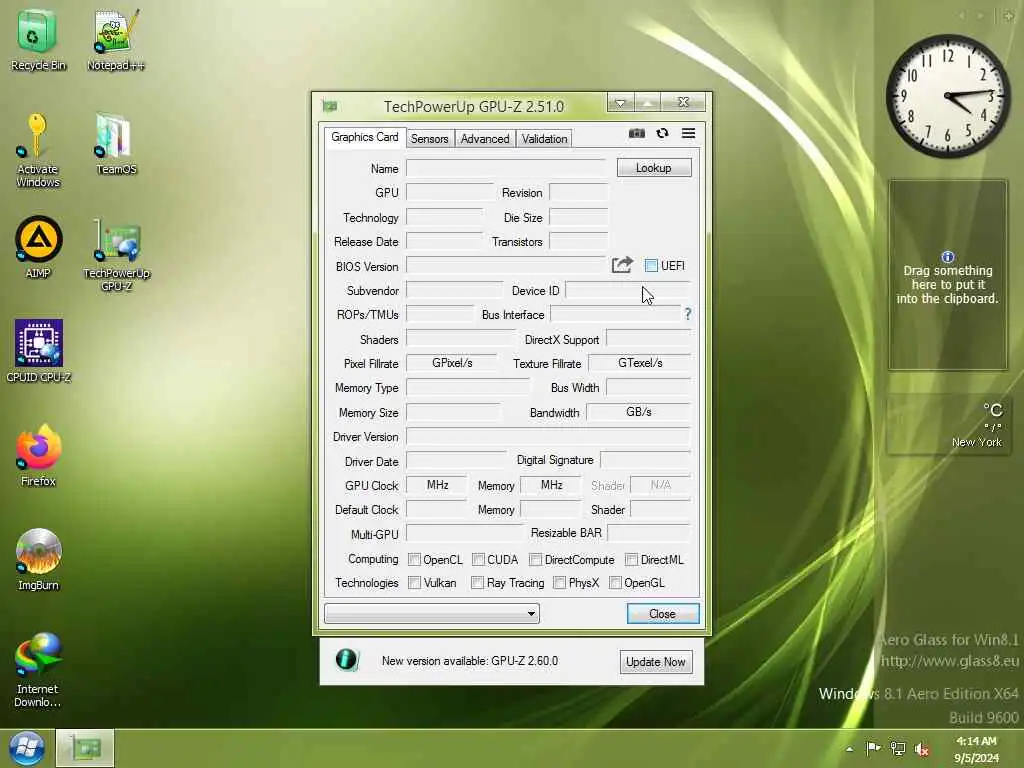
Task: Click the muted volume tray icon
Action: click(922, 749)
